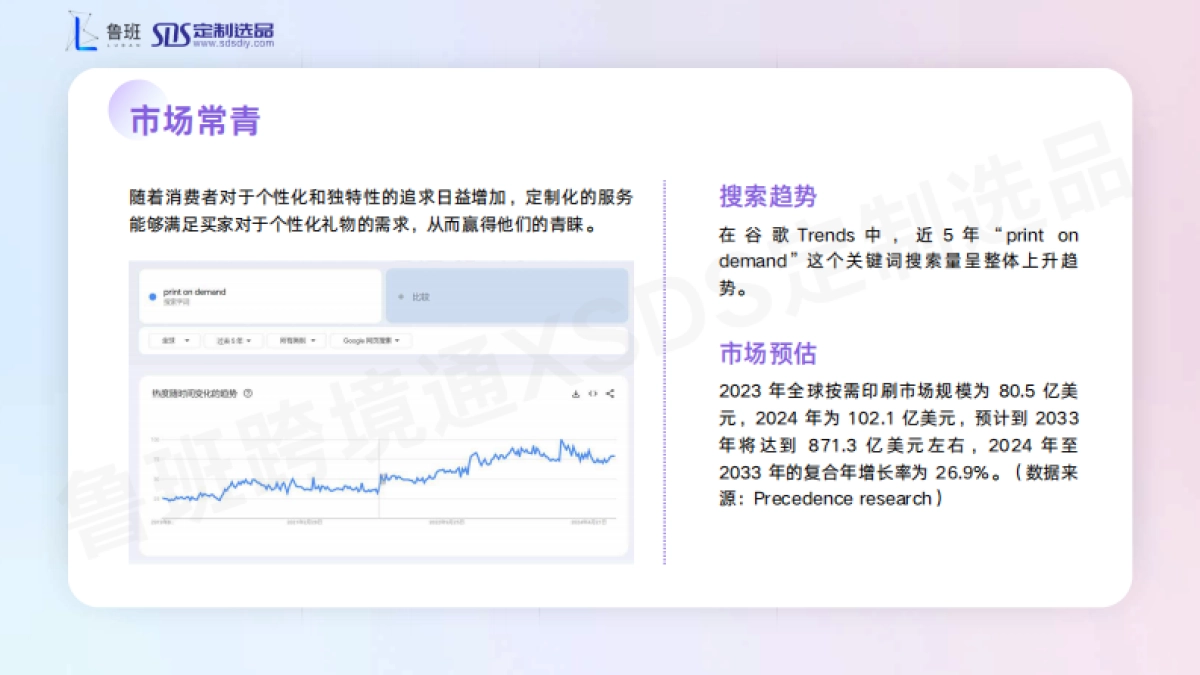Open share options for the trends chart
The image size is (1200, 675).
(610, 395)
